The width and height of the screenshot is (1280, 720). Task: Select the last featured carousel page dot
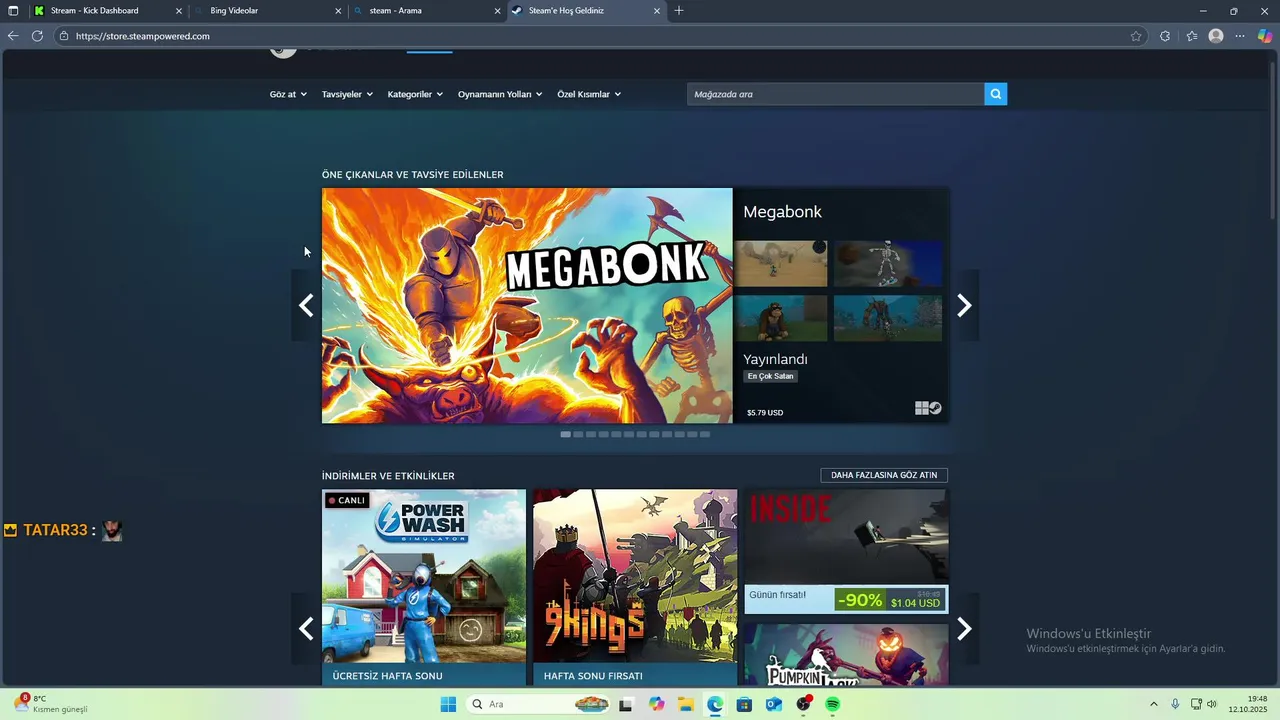705,434
